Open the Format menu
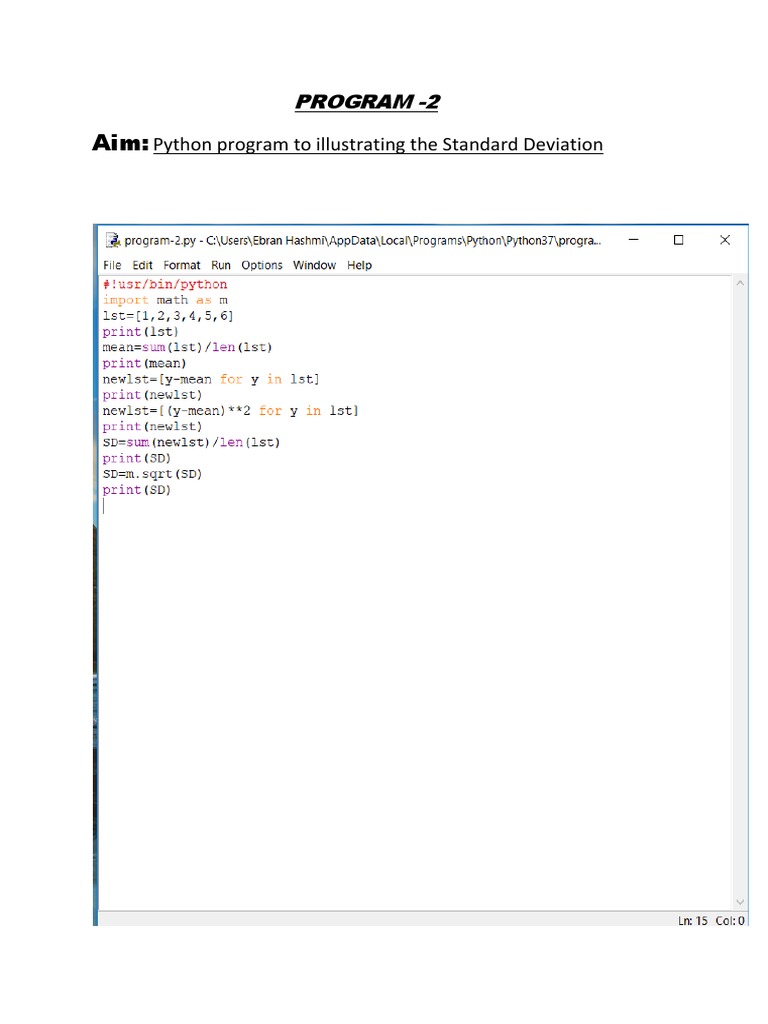This screenshot has height=1024, width=768. coord(182,265)
